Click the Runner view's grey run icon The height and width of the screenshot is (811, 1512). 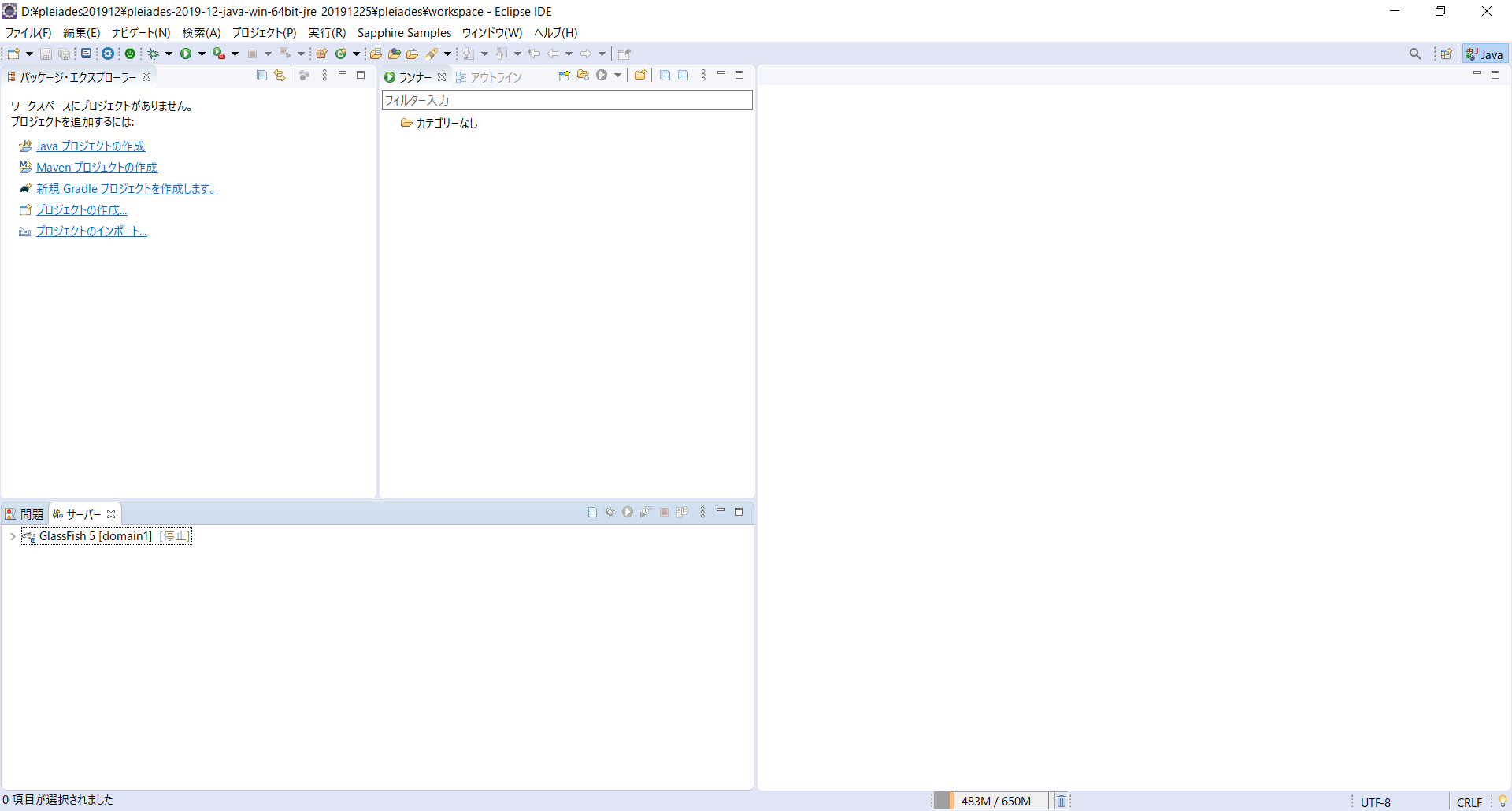[x=602, y=76]
